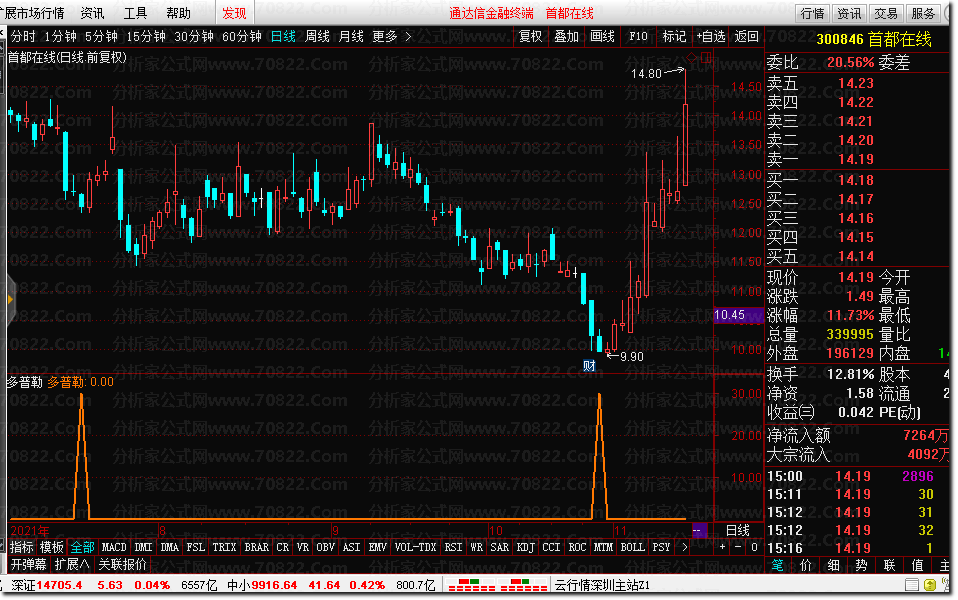Click the orange arrow on the left edge
The width and height of the screenshot is (958, 600).
pos(10,299)
